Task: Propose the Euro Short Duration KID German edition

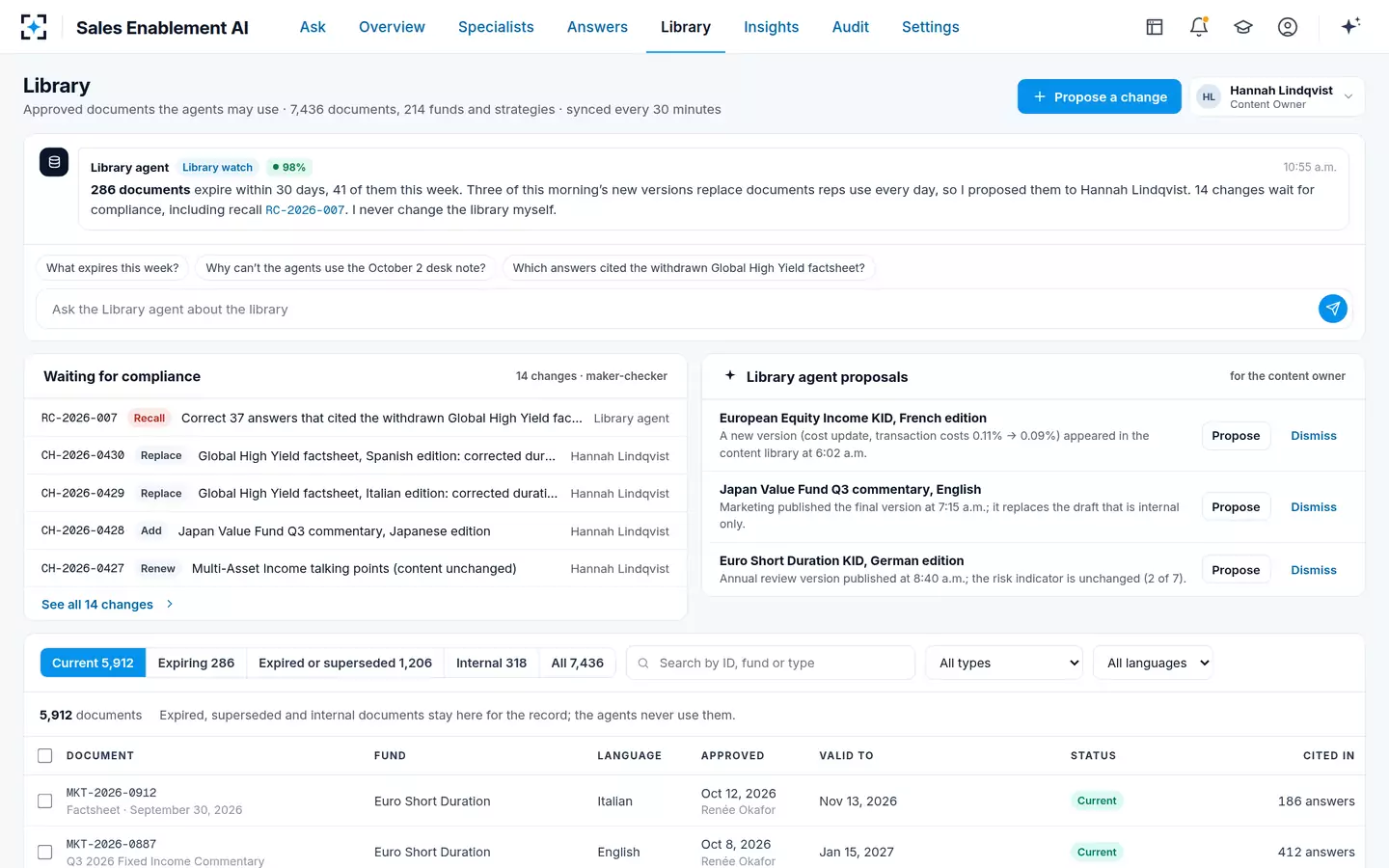Action: 1236,570
